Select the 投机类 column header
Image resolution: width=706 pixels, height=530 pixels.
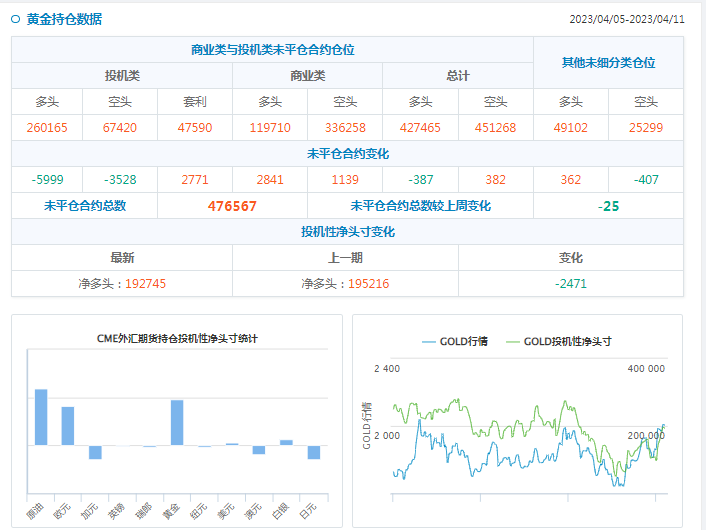pos(122,76)
